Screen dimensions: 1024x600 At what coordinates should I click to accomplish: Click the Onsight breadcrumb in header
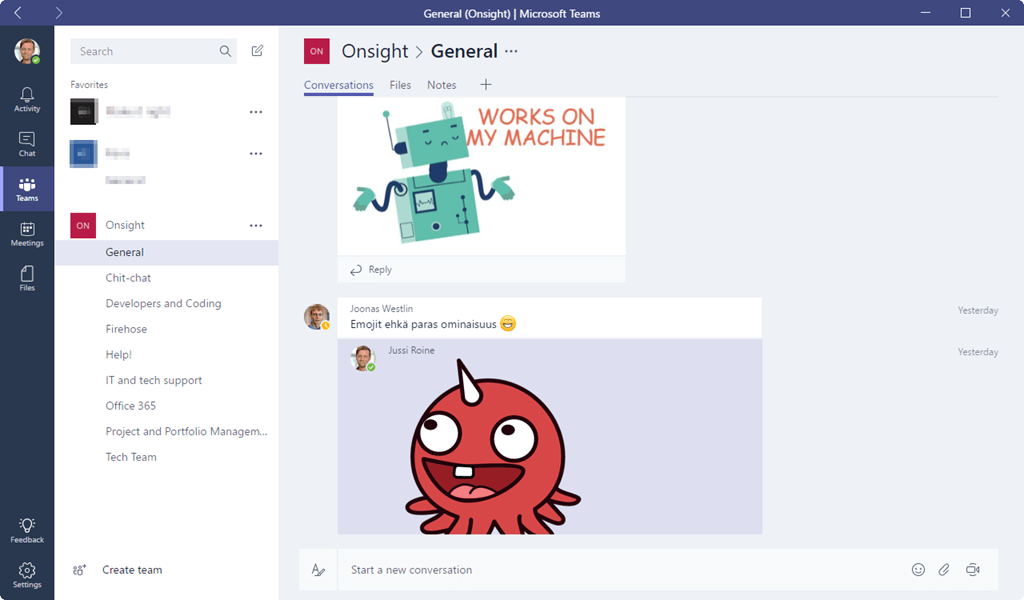(375, 51)
